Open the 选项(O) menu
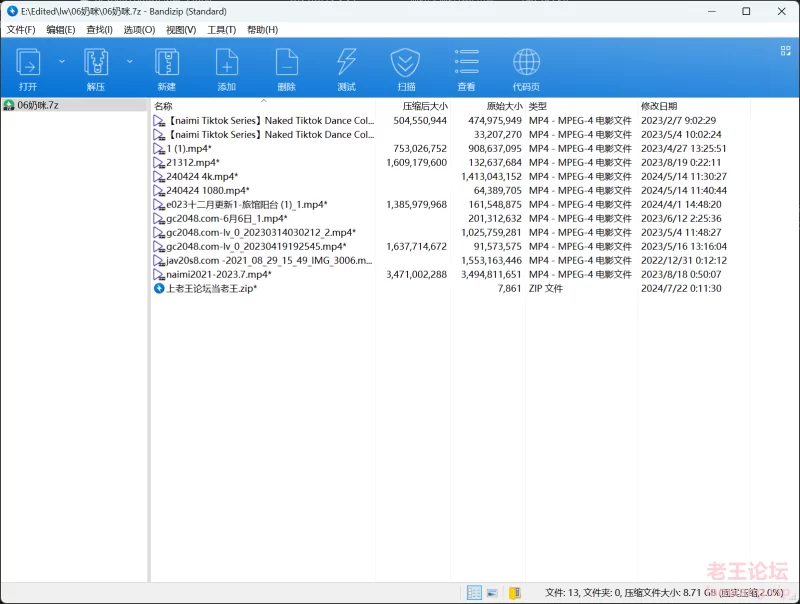This screenshot has height=604, width=800. coord(139,30)
